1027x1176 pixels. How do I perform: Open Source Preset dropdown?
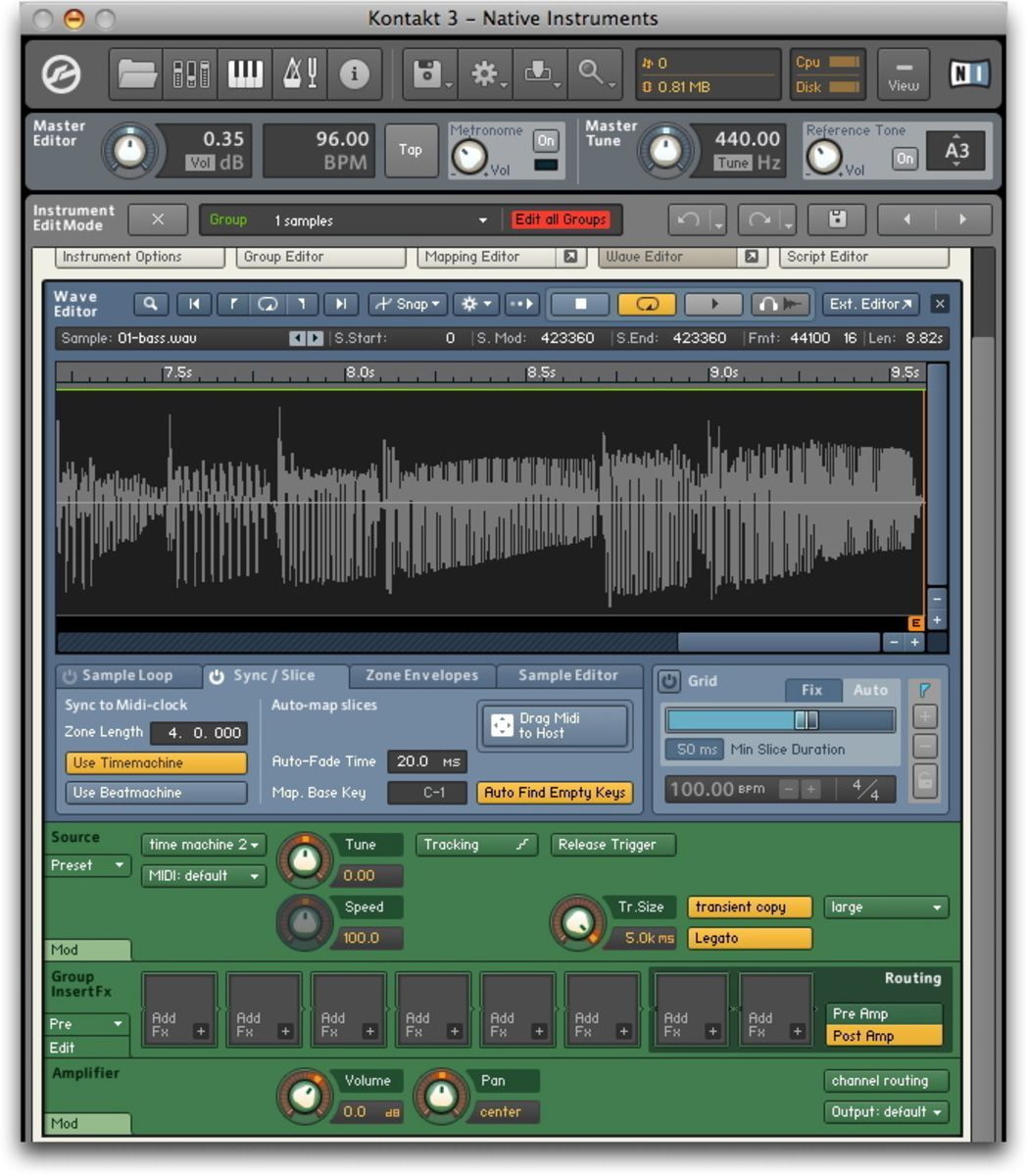point(89,865)
